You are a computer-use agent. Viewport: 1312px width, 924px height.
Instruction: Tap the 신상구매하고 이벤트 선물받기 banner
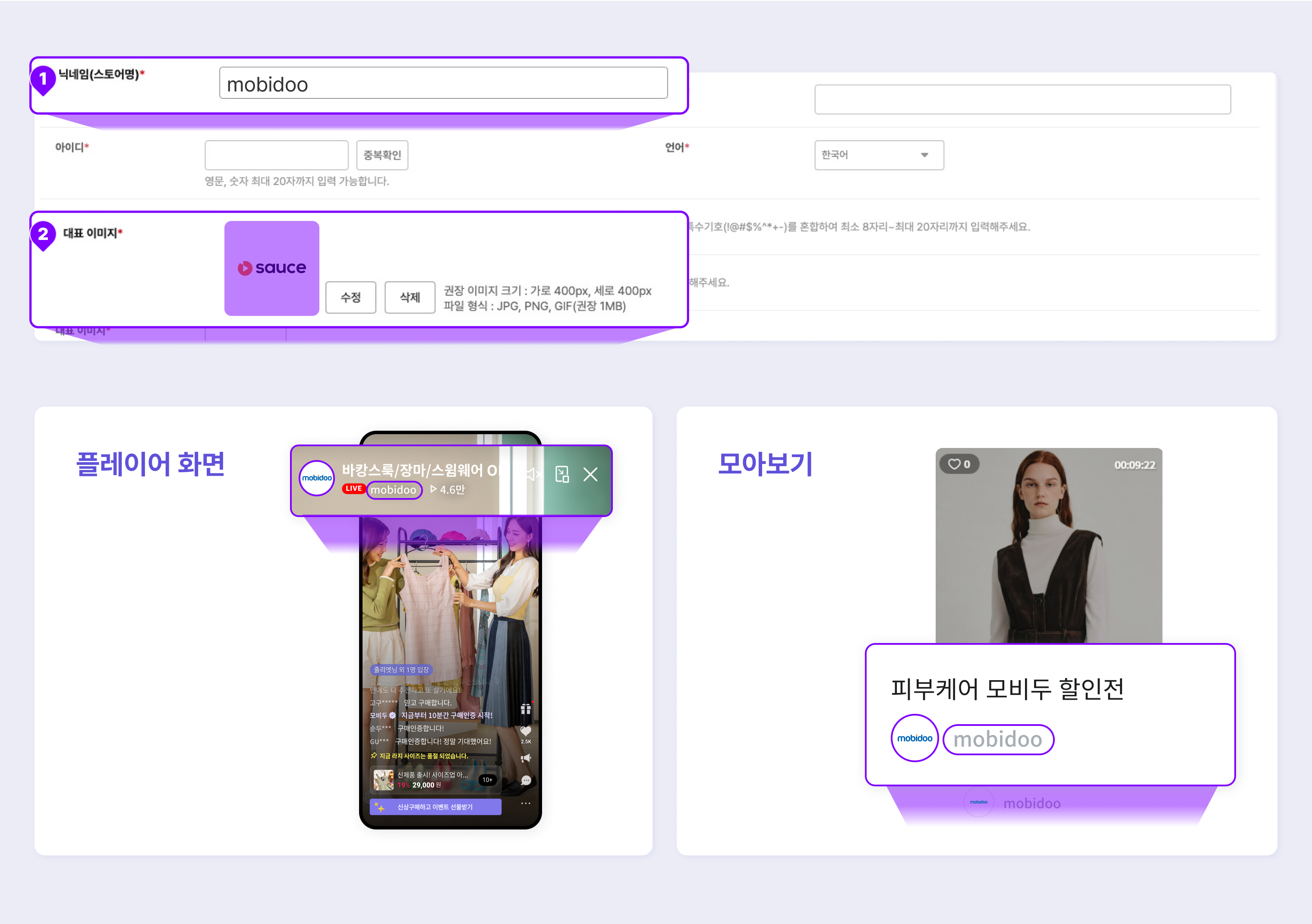435,807
